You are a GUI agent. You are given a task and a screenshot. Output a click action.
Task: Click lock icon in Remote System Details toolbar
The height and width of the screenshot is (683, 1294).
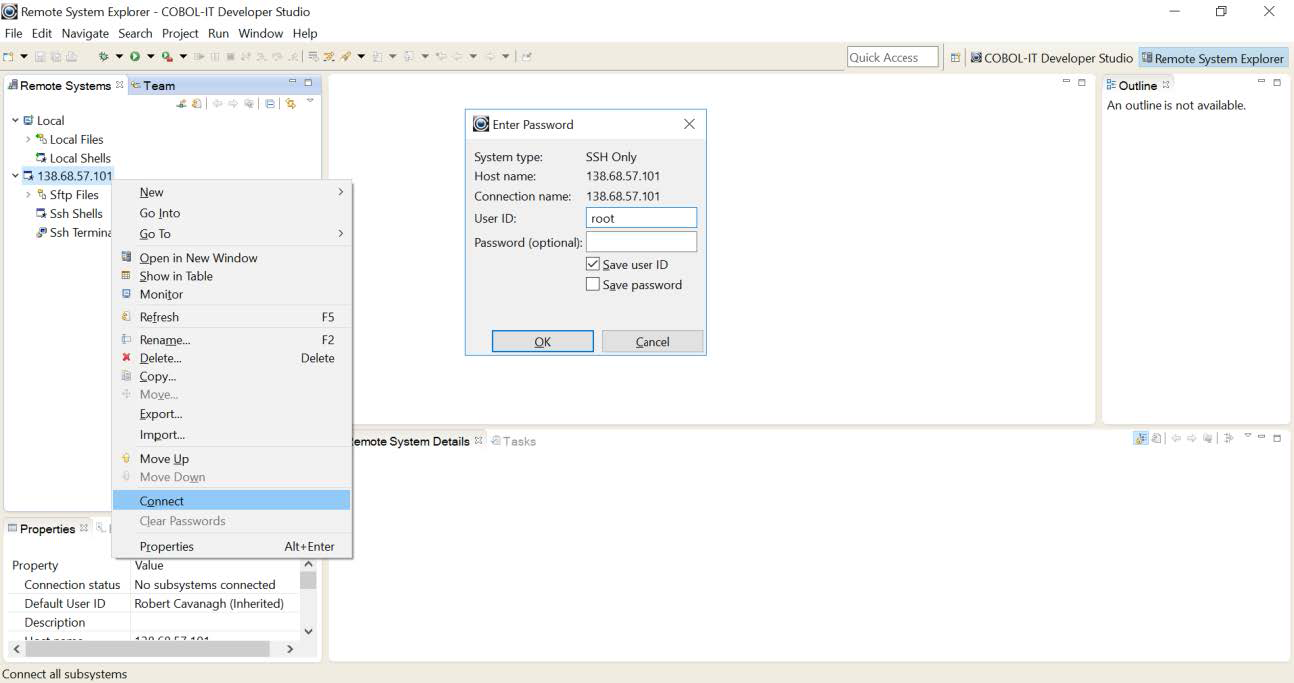[1141, 439]
